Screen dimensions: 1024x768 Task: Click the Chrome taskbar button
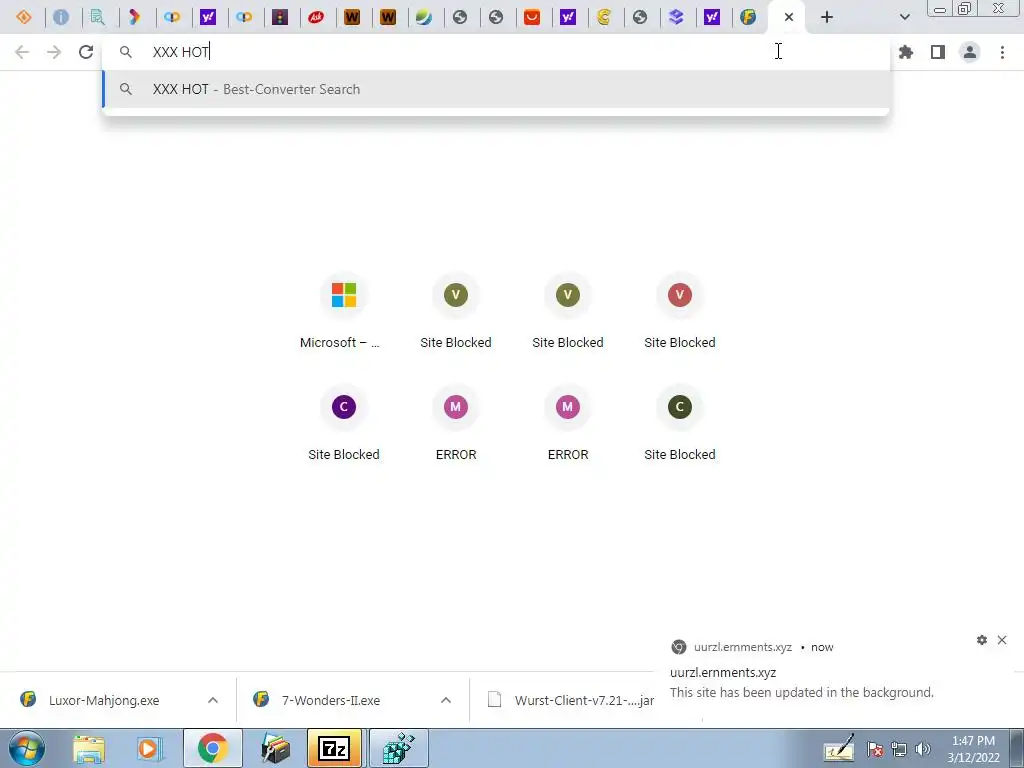click(212, 748)
